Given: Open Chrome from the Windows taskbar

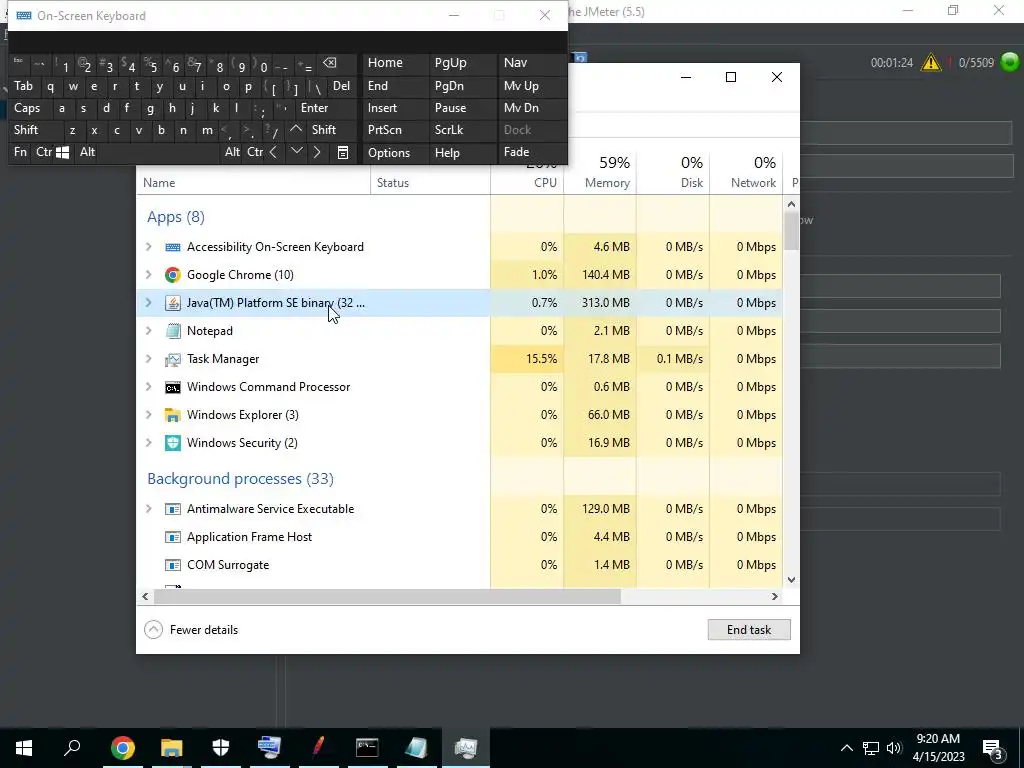Looking at the screenshot, I should 123,748.
